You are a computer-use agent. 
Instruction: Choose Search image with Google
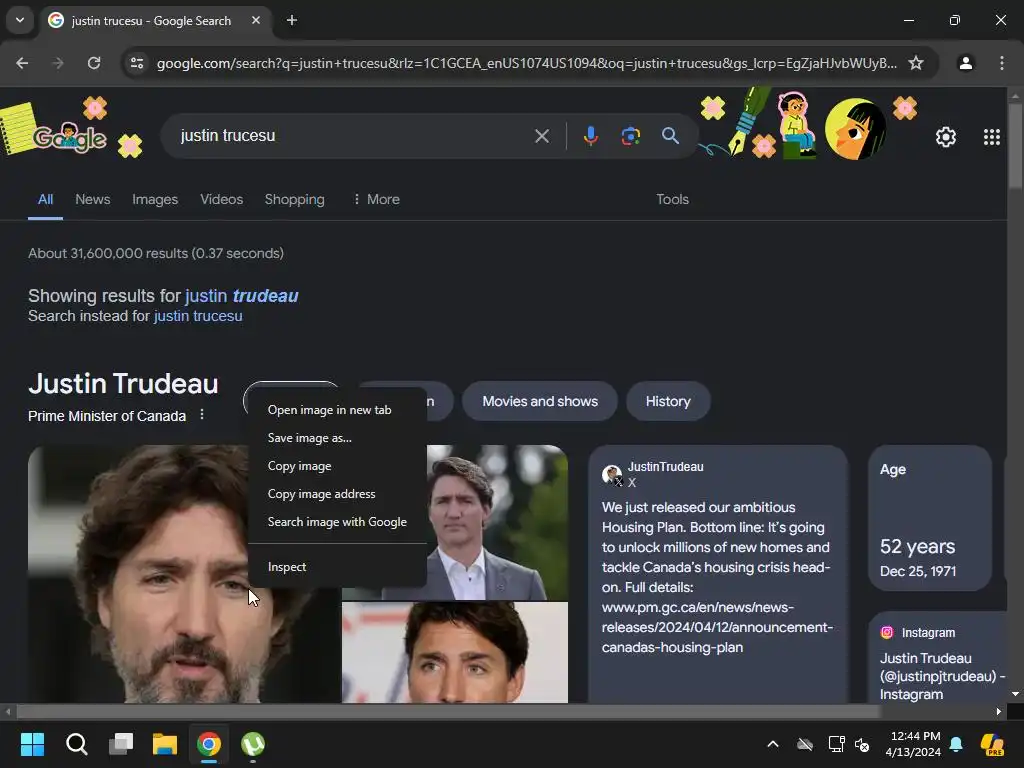tap(337, 522)
